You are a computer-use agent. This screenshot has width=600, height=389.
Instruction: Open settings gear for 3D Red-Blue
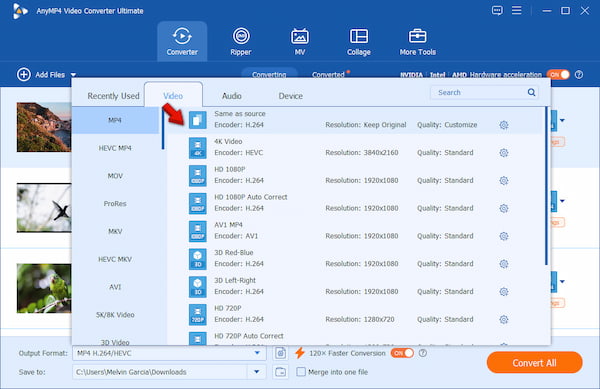click(x=504, y=264)
